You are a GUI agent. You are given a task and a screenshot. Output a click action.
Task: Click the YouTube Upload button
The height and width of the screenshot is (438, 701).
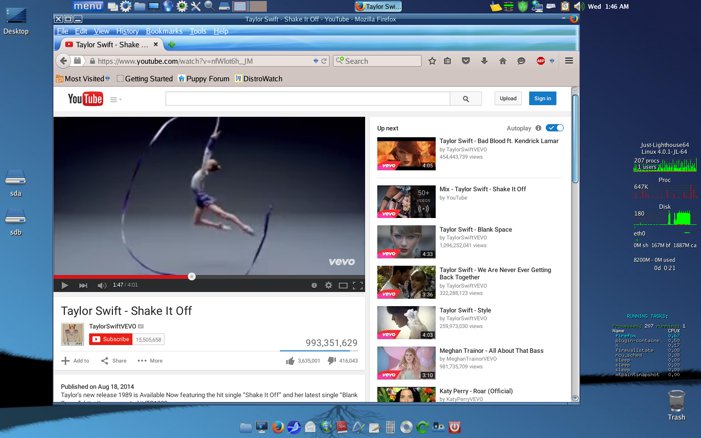click(508, 98)
